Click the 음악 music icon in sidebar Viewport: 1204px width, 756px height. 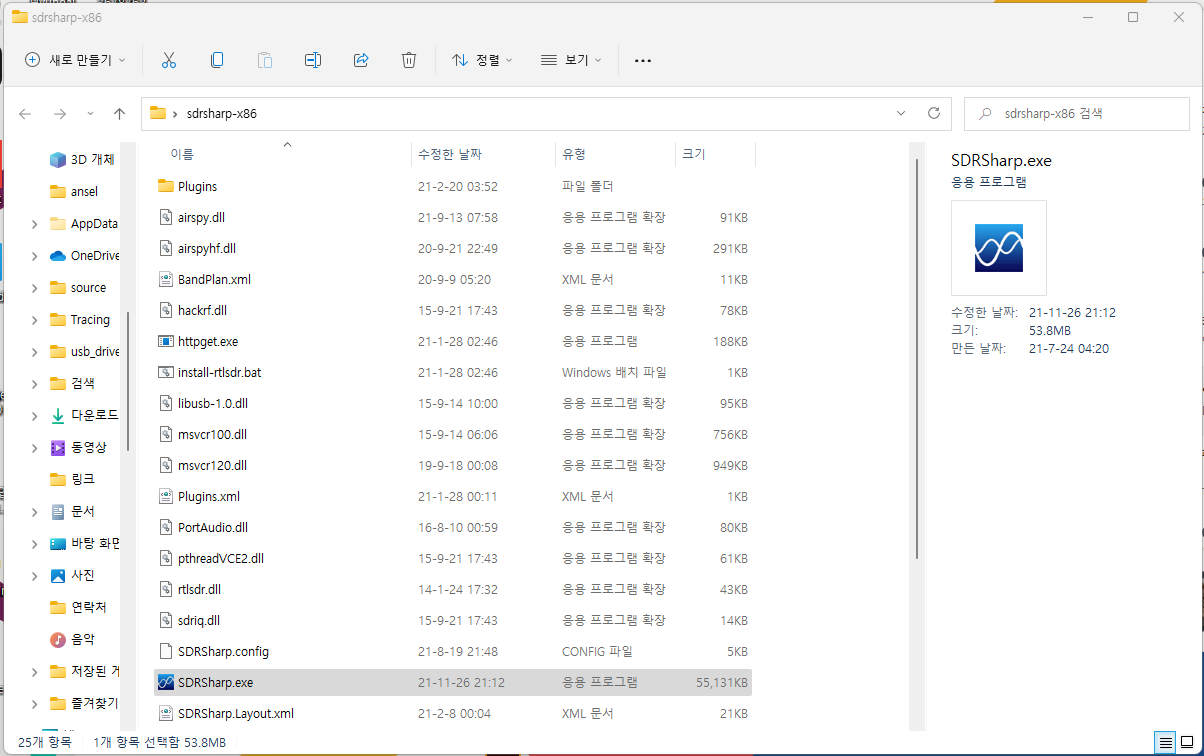pos(58,639)
